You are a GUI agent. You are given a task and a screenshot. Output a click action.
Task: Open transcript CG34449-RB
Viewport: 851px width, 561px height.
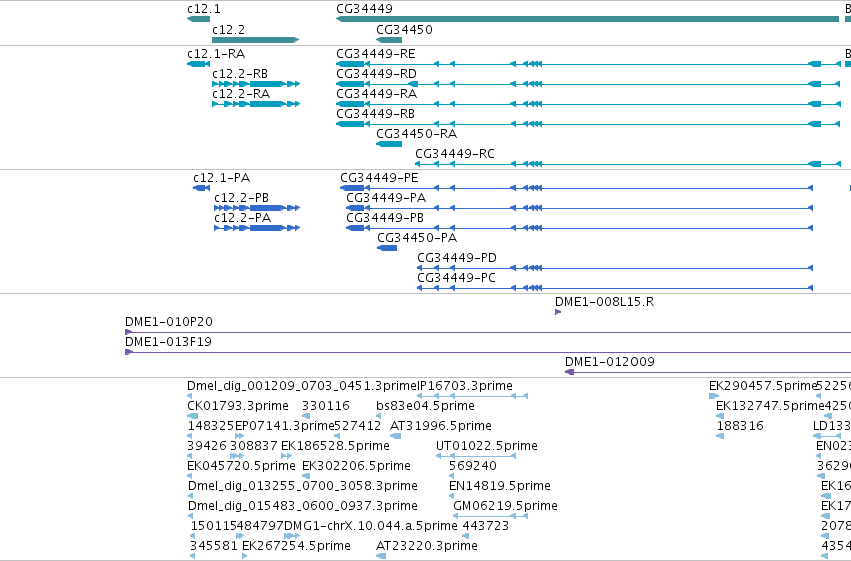[x=588, y=124]
